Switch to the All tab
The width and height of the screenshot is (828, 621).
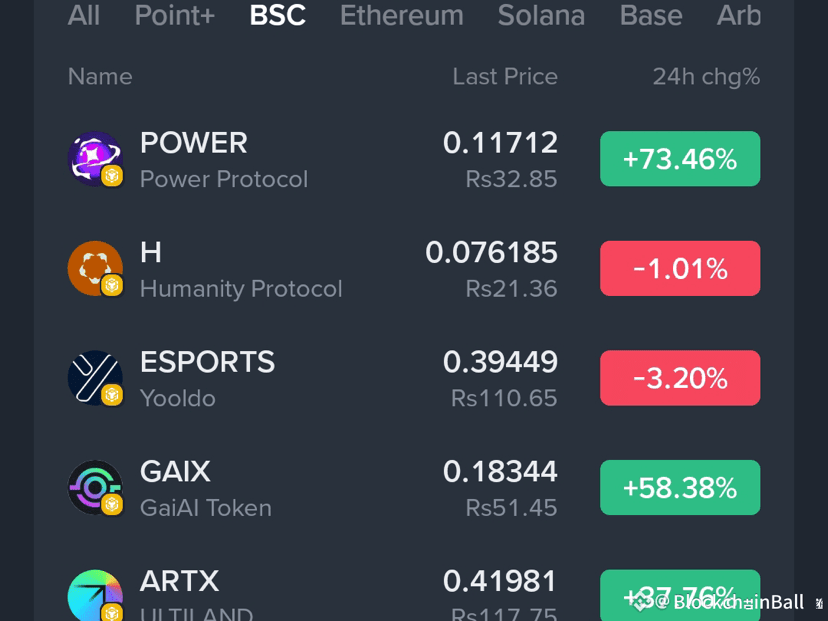pyautogui.click(x=83, y=15)
